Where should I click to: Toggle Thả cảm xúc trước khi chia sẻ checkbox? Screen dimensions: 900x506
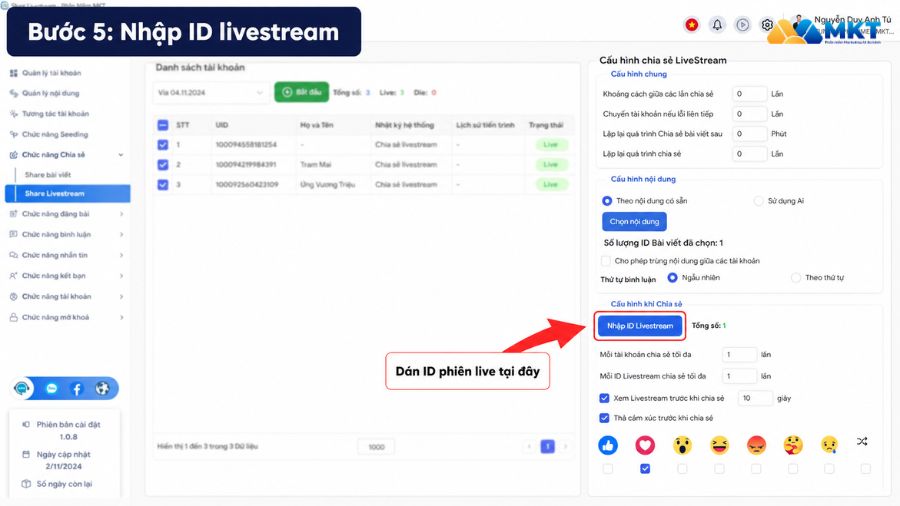point(604,418)
